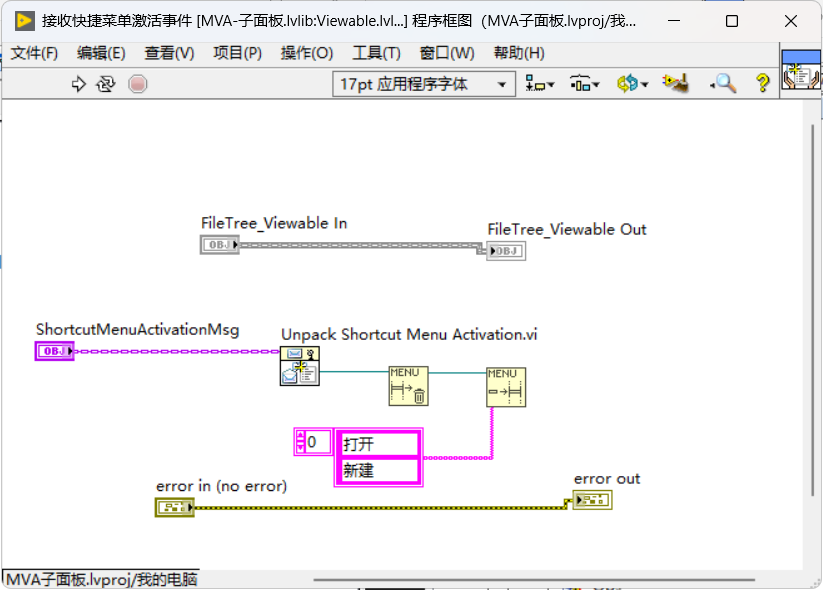Viewport: 823px width, 590px height.
Task: Click the error in (no error) label
Action: click(221, 486)
